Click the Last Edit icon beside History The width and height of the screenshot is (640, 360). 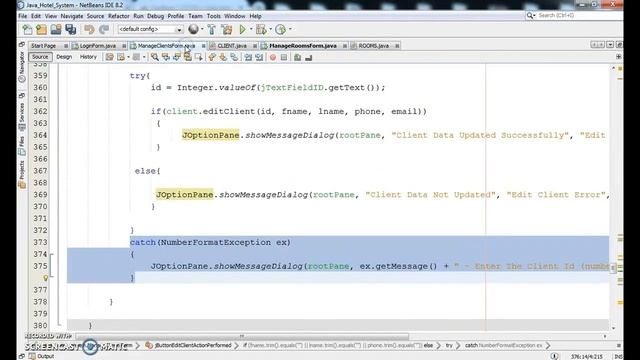[109, 57]
